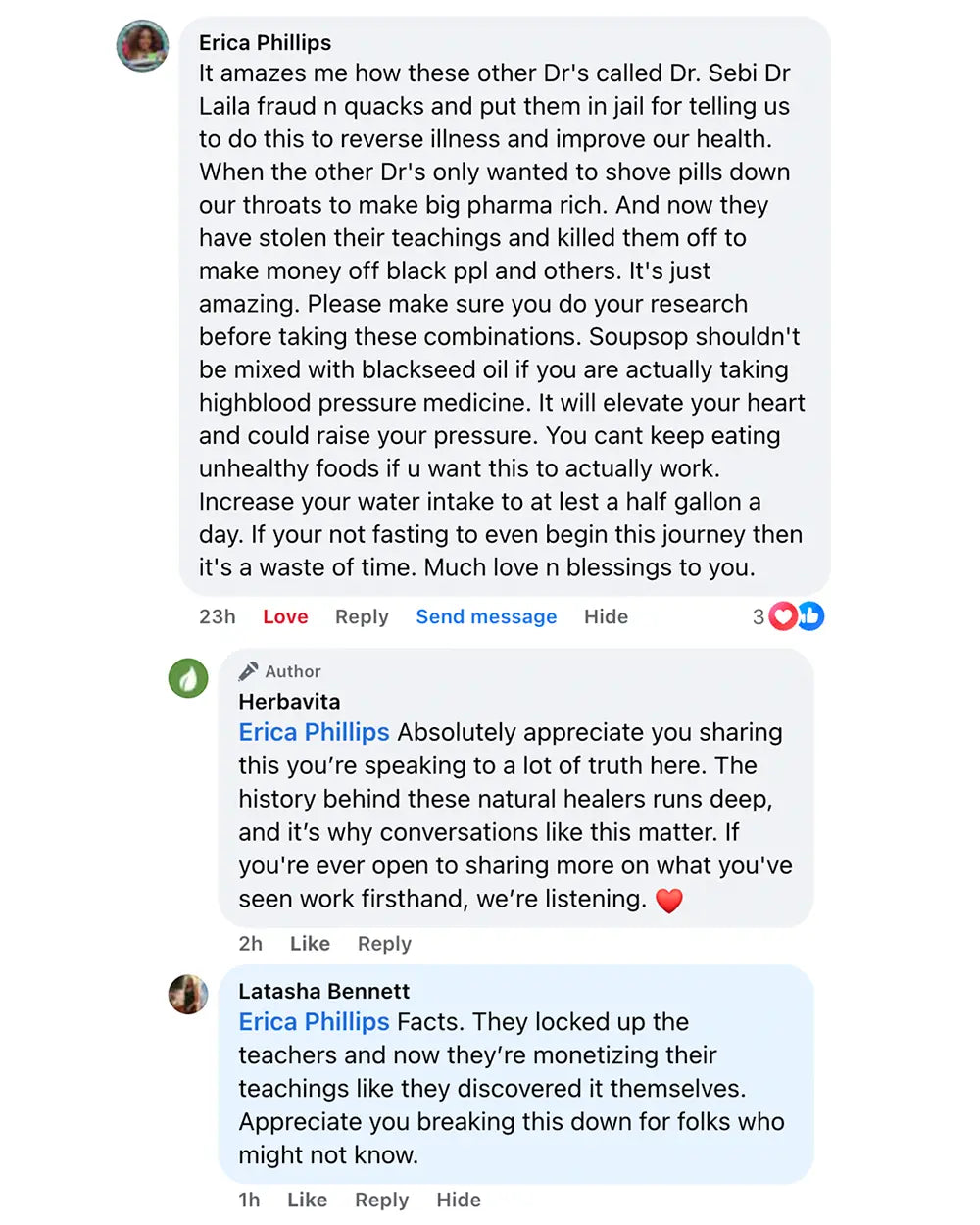Like Latasha Bennett's reply
The height and width of the screenshot is (1225, 980).
click(307, 1200)
